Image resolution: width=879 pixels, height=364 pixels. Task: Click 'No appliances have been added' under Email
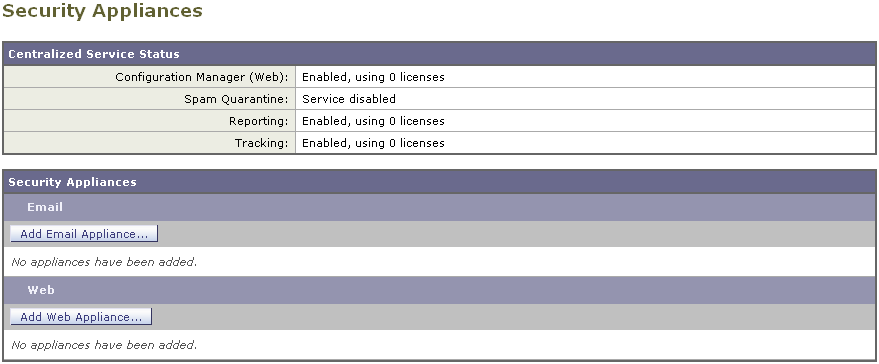pos(104,262)
